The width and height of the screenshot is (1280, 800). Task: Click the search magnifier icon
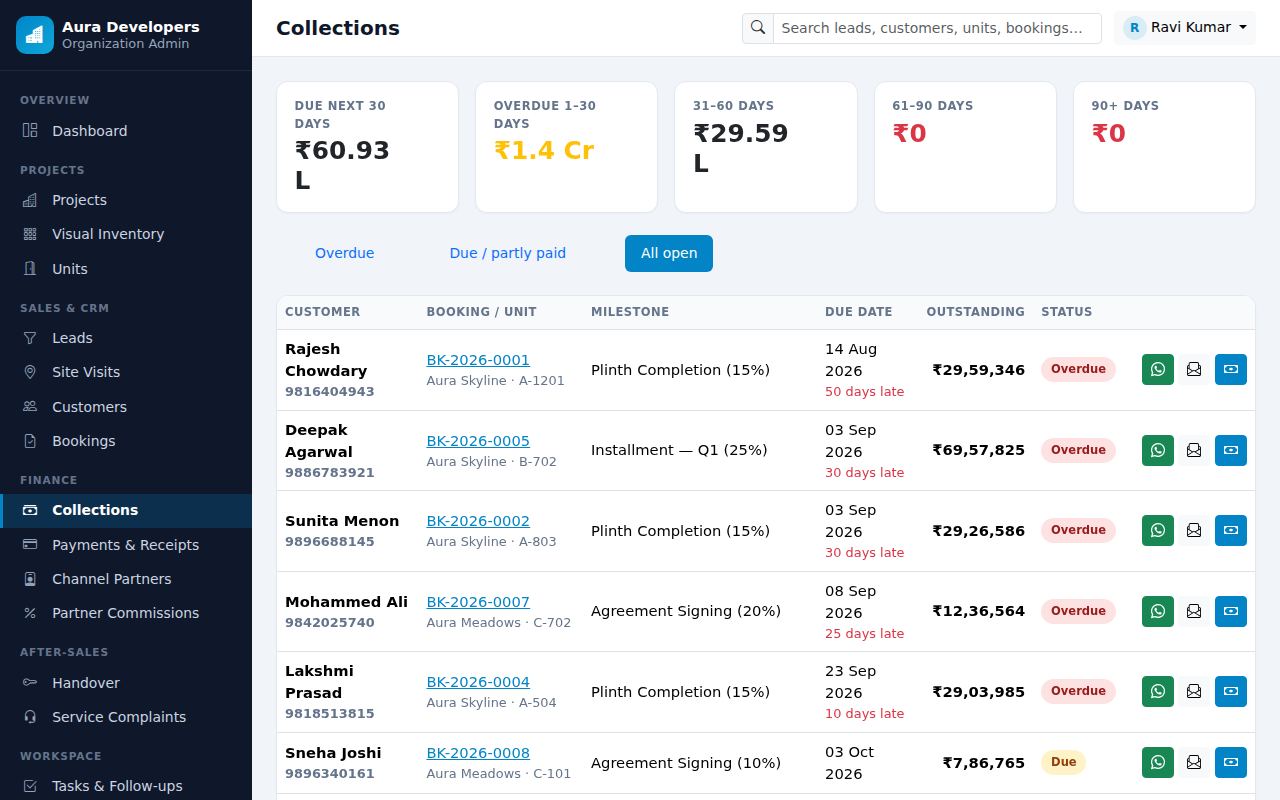[x=758, y=28]
